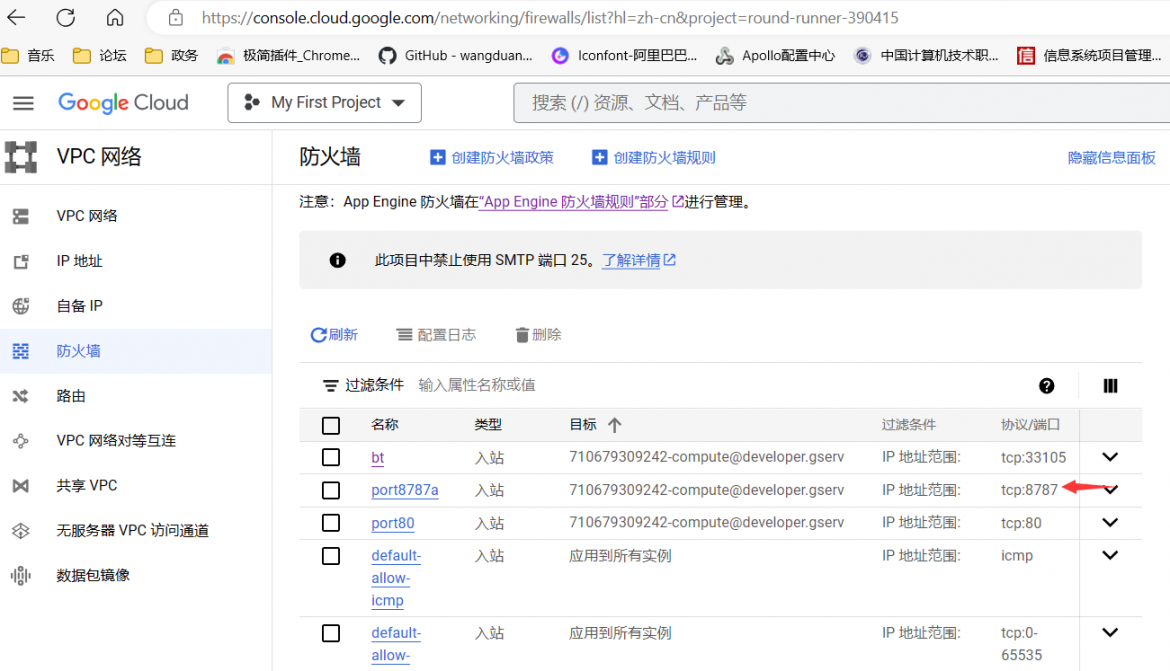Image resolution: width=1170 pixels, height=671 pixels.
Task: Click the 删除 button
Action: [x=538, y=334]
